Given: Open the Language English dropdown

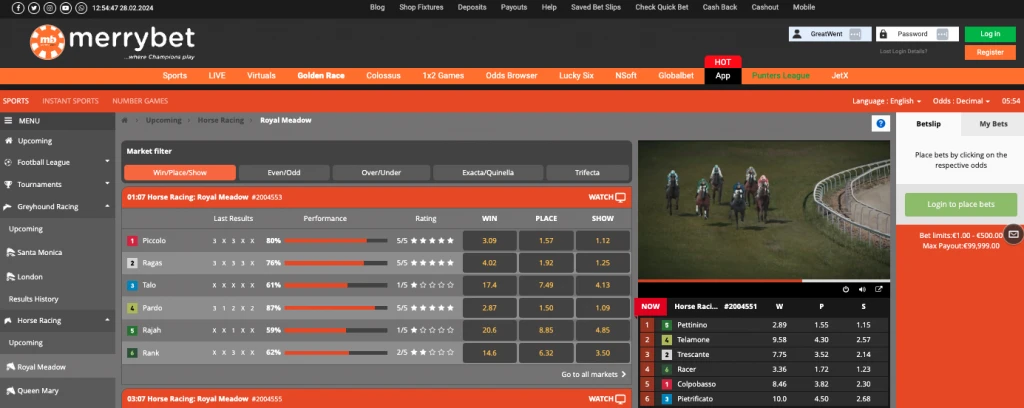Looking at the screenshot, I should coord(885,101).
